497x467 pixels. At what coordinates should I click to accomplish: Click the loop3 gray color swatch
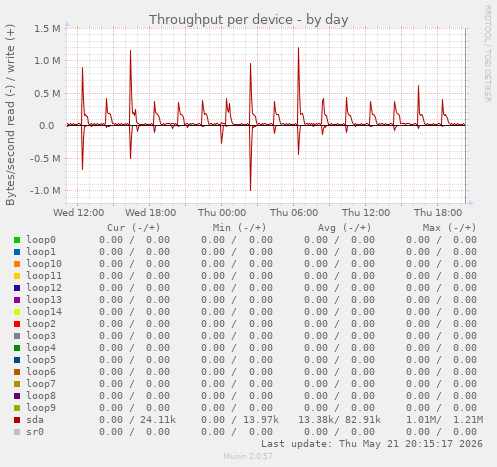tap(17, 336)
